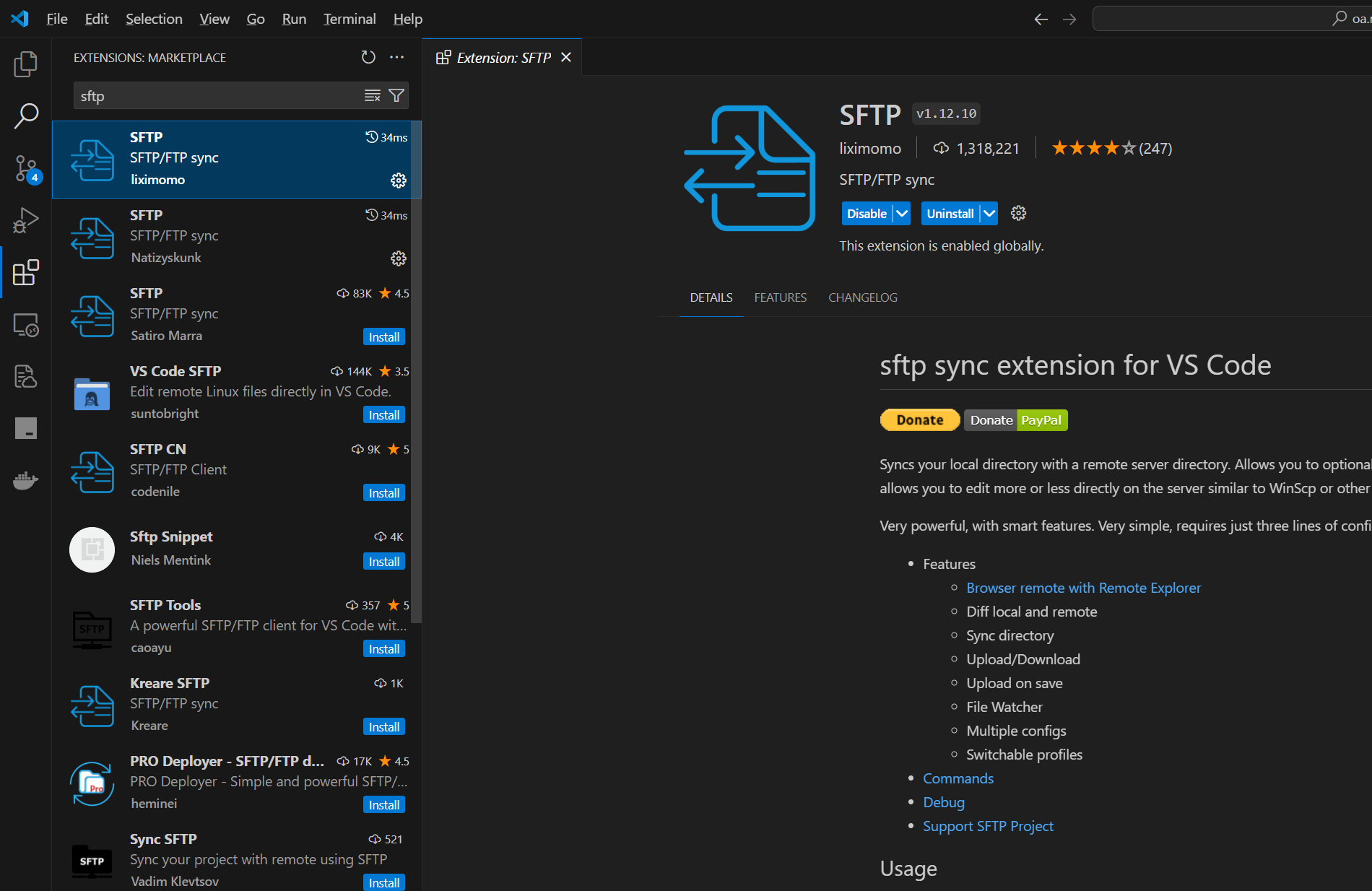Open manage gear for Natizyskunk SFTP
The width and height of the screenshot is (1372, 891).
point(399,258)
